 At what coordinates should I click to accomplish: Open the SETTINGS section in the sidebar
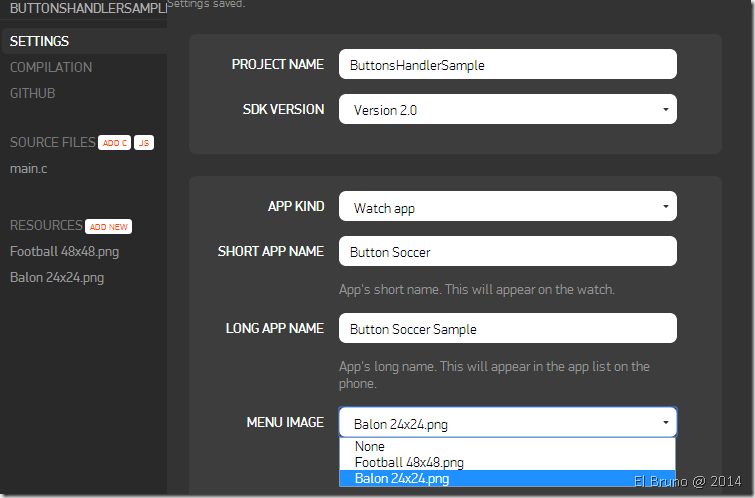tap(40, 41)
